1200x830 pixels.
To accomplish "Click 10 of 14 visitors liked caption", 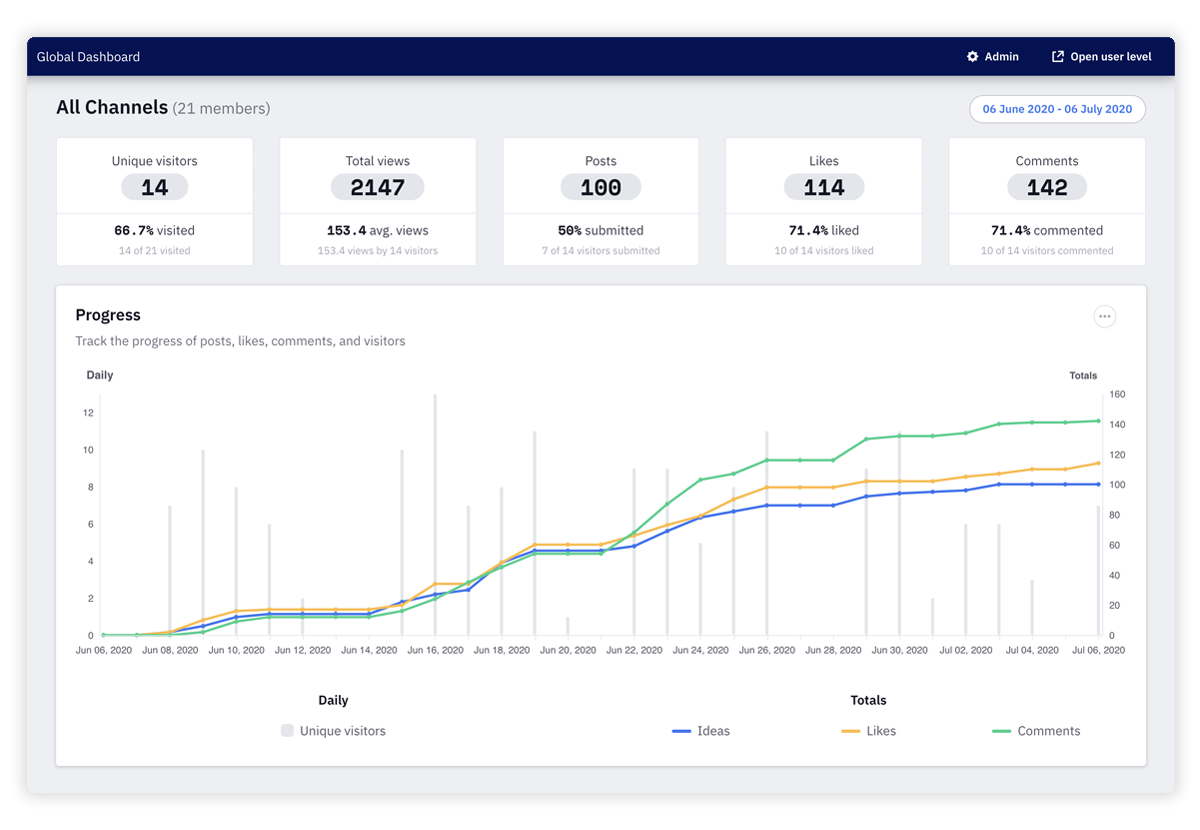I will point(824,251).
